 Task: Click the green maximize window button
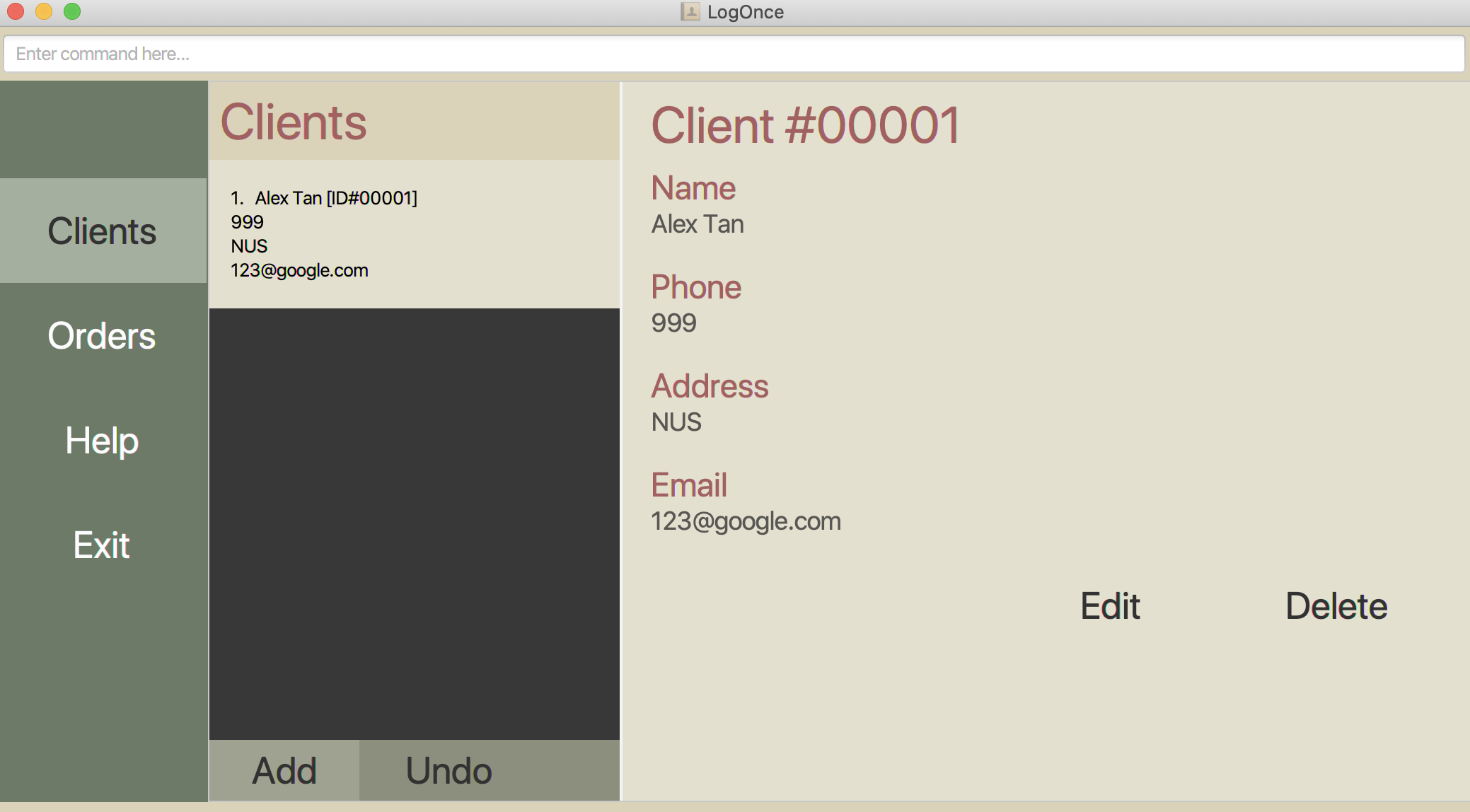pyautogui.click(x=72, y=11)
